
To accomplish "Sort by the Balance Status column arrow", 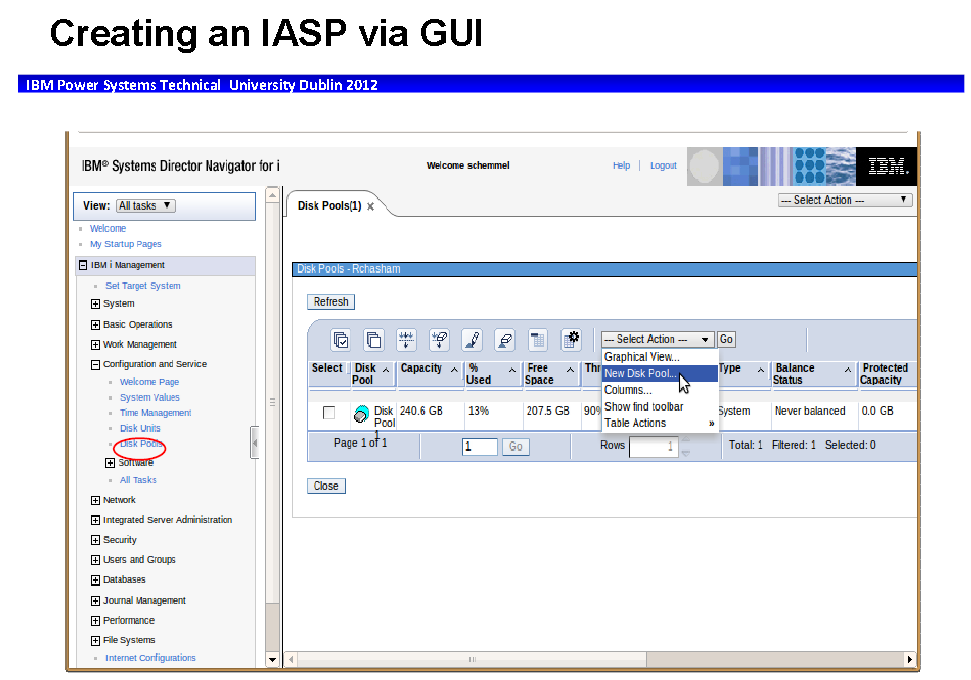I will tap(848, 370).
